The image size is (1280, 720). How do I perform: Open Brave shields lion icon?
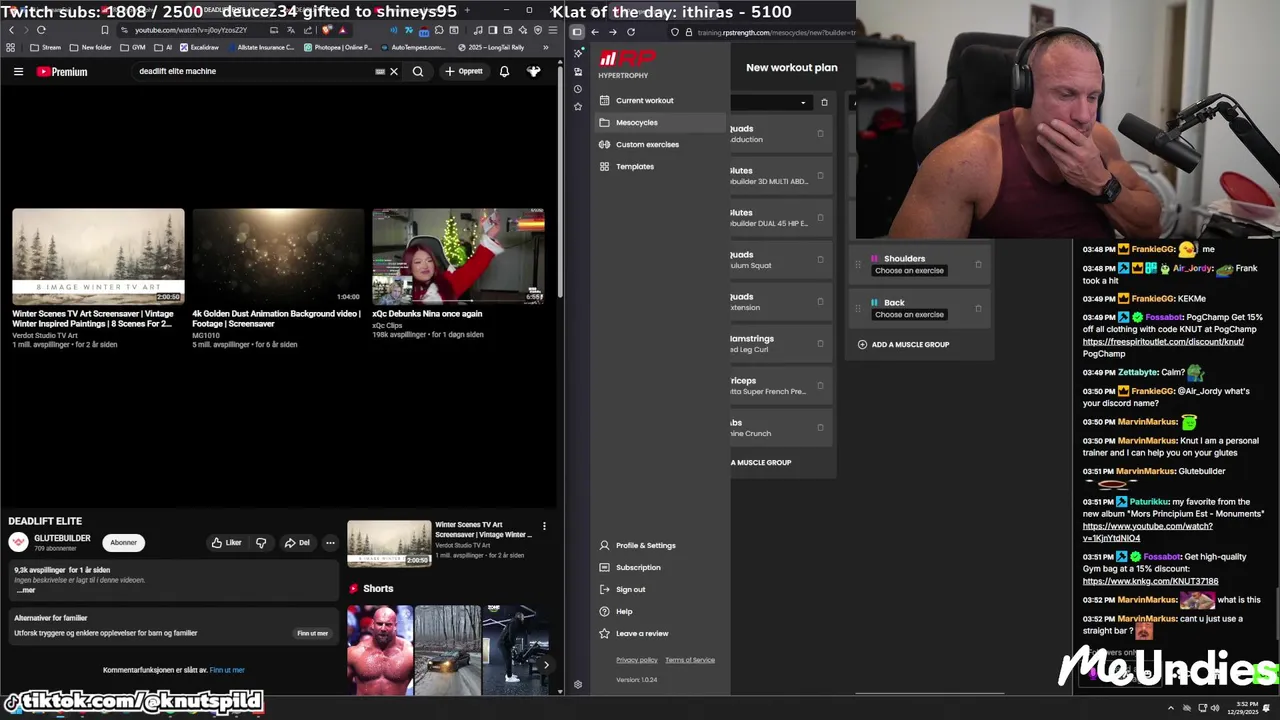(x=327, y=30)
